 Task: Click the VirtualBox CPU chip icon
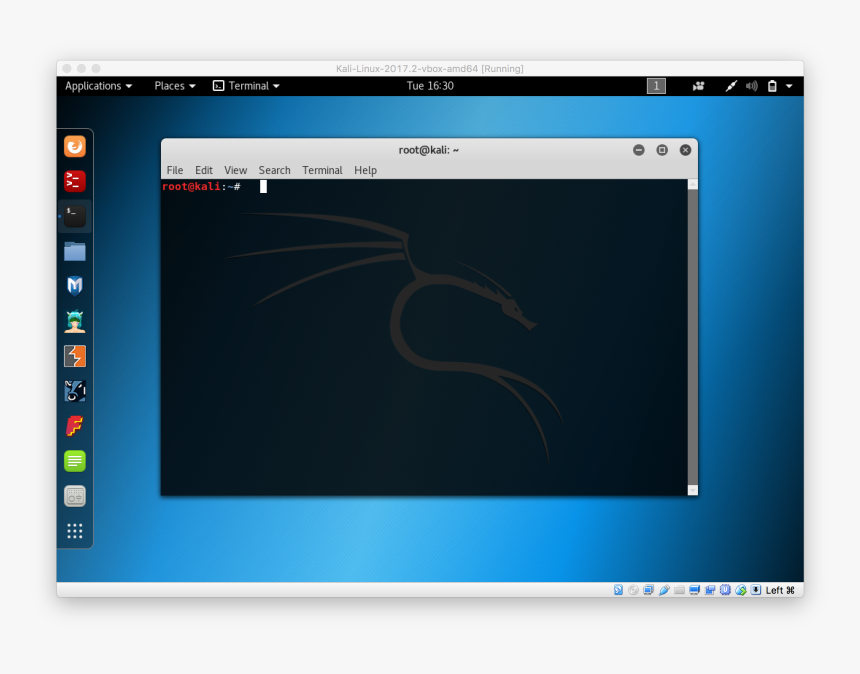tap(725, 590)
